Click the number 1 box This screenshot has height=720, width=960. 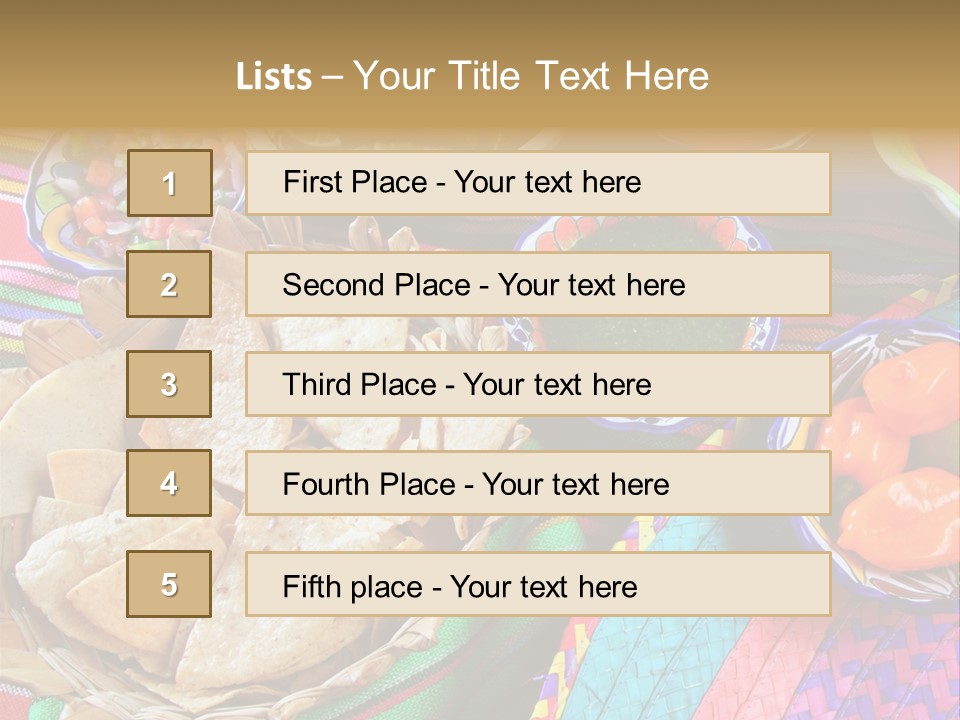click(169, 183)
